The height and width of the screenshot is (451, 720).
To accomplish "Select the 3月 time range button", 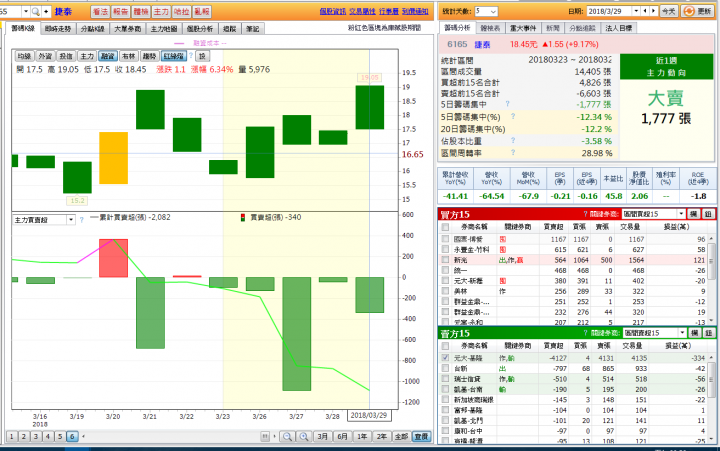I will coord(322,436).
